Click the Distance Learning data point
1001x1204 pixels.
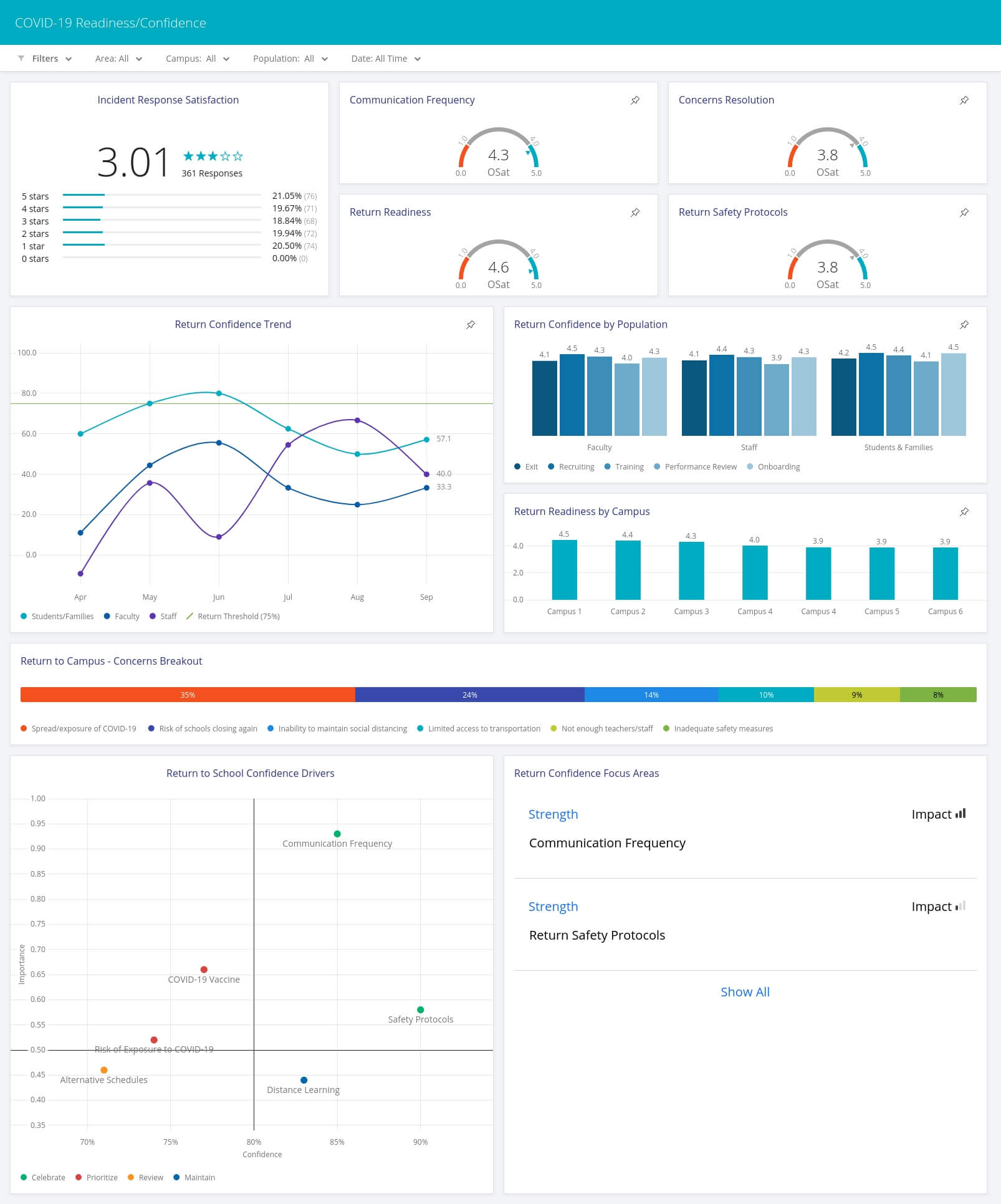304,1080
